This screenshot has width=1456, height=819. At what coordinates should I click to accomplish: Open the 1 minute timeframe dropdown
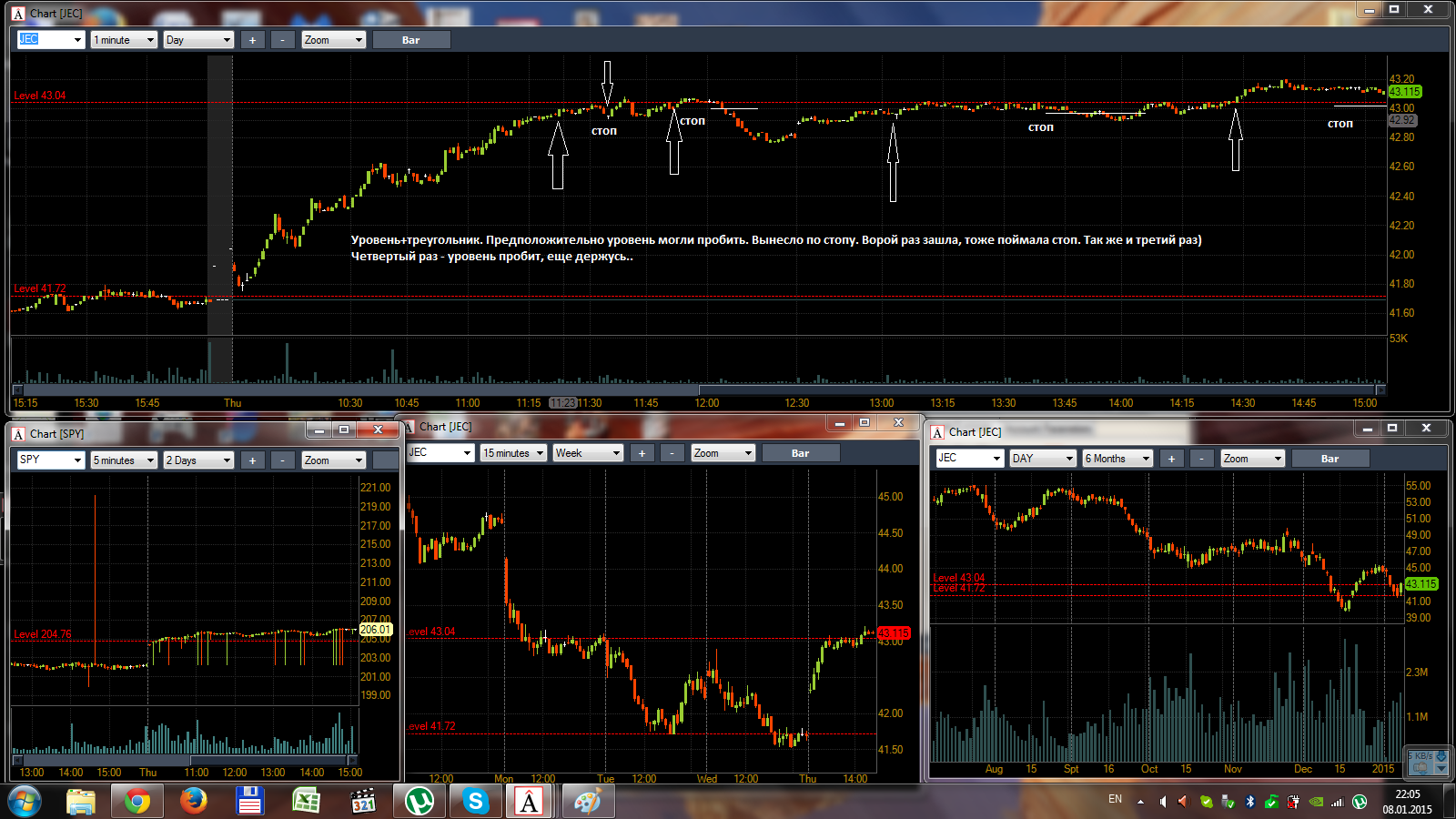[x=125, y=40]
